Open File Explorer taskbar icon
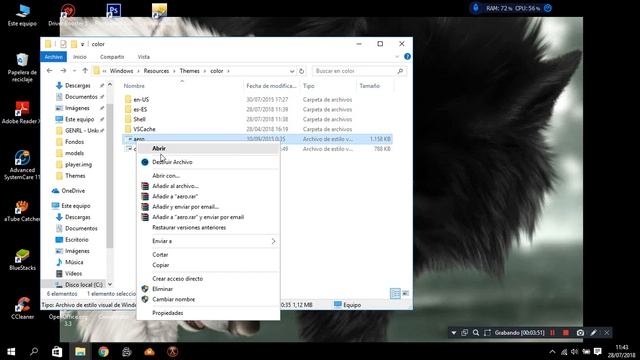Image resolution: width=640 pixels, height=360 pixels. pos(80,351)
